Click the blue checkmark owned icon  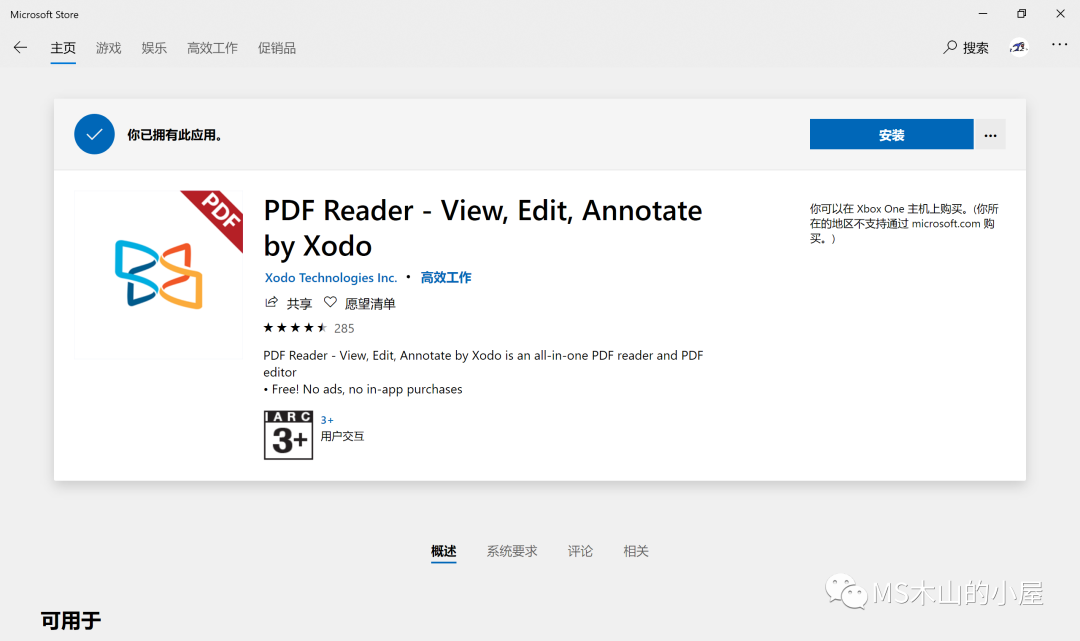click(x=94, y=134)
